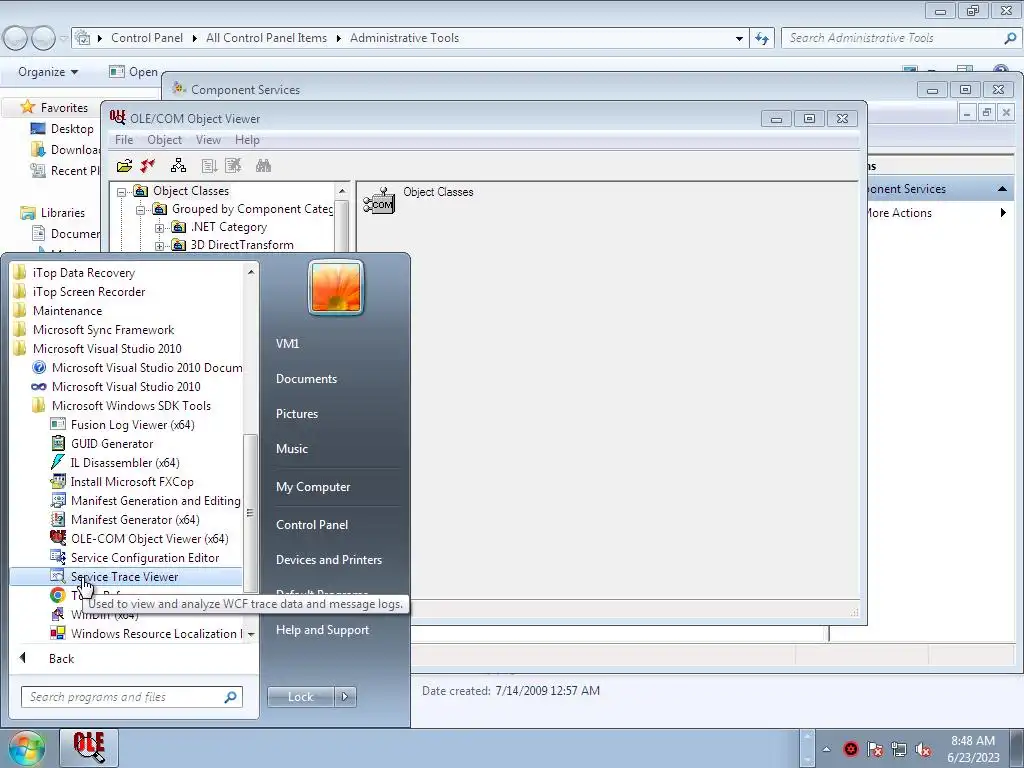Click the COM Object Classes icon in the right pane

point(379,201)
